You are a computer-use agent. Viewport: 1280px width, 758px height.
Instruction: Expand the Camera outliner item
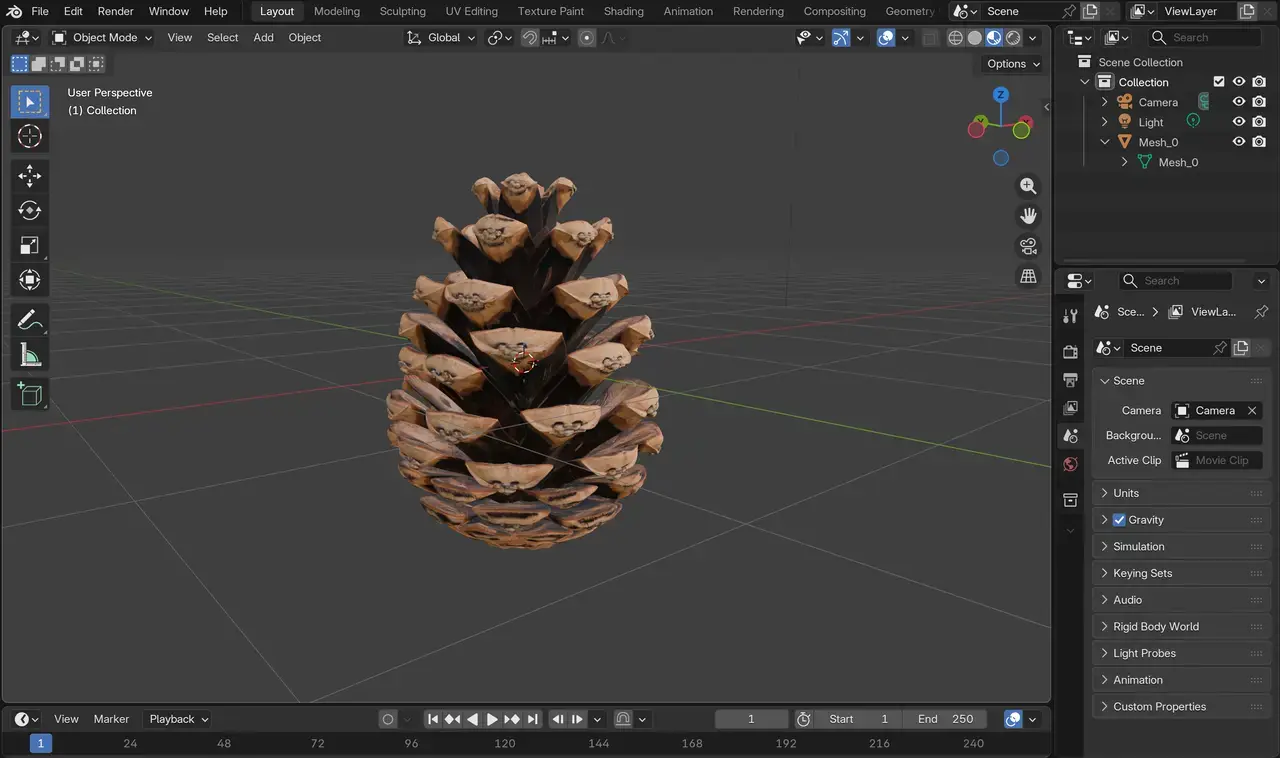pyautogui.click(x=1105, y=102)
